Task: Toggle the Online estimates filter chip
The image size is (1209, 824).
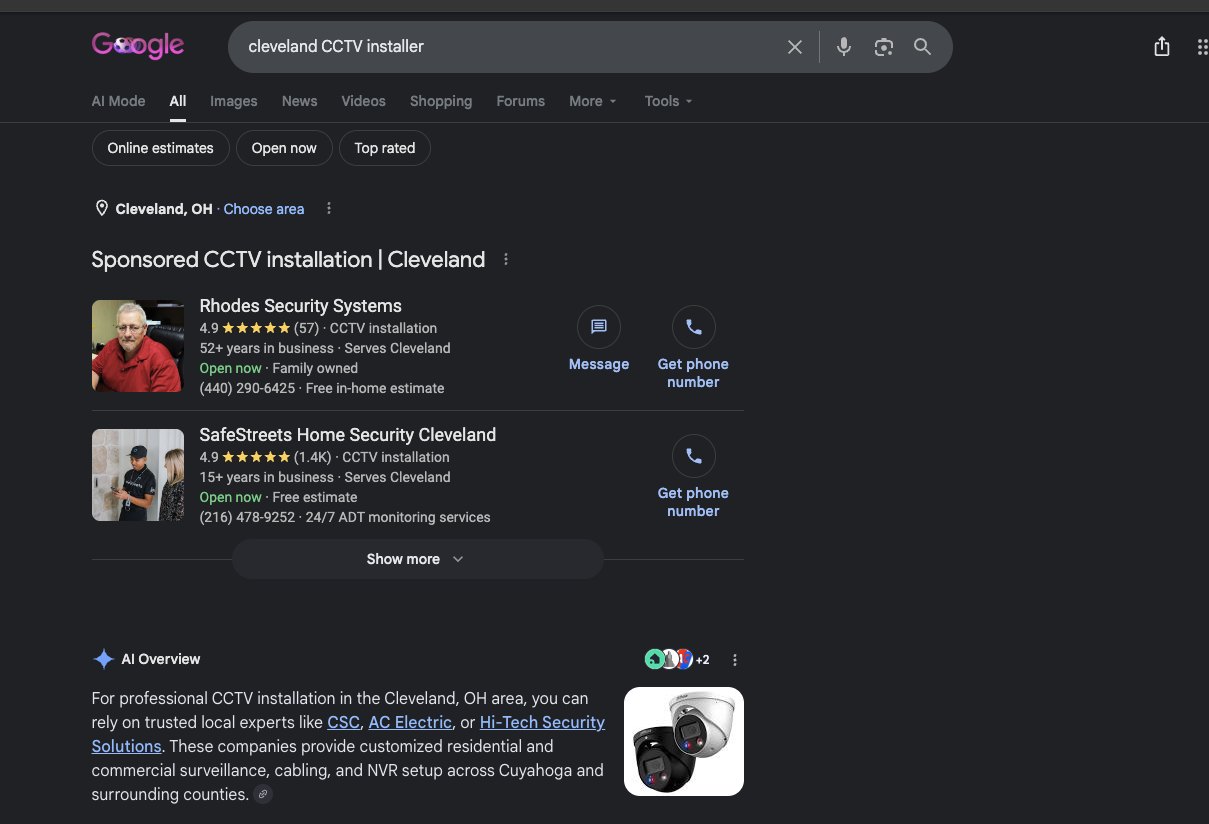Action: click(161, 148)
